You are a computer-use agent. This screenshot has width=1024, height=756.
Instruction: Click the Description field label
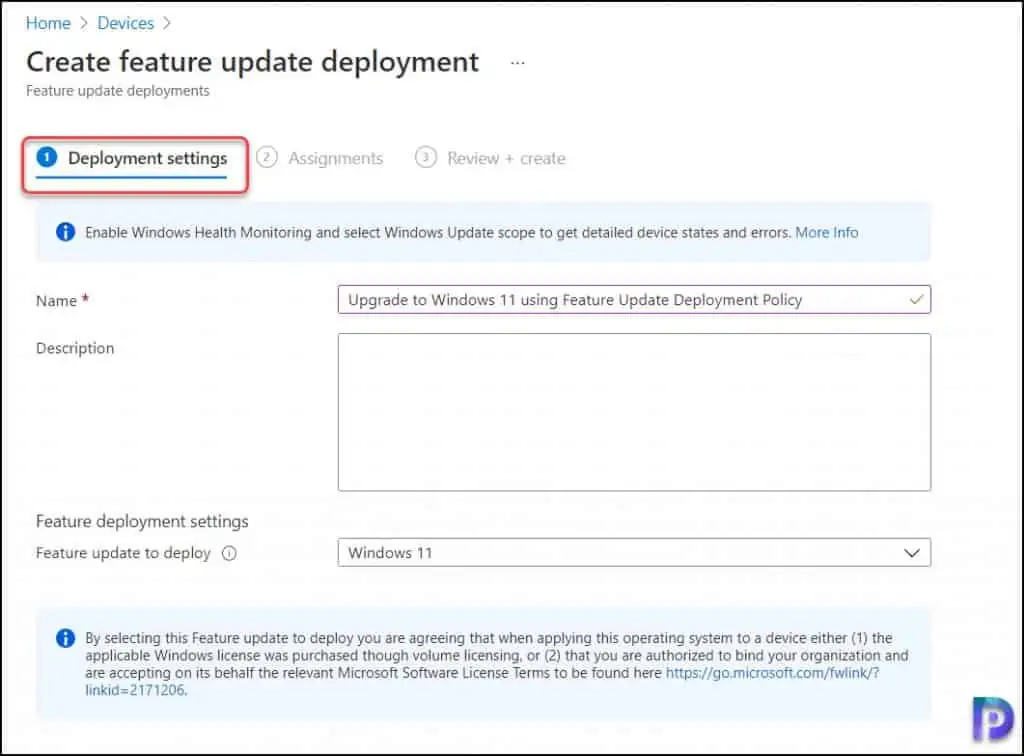coord(75,348)
